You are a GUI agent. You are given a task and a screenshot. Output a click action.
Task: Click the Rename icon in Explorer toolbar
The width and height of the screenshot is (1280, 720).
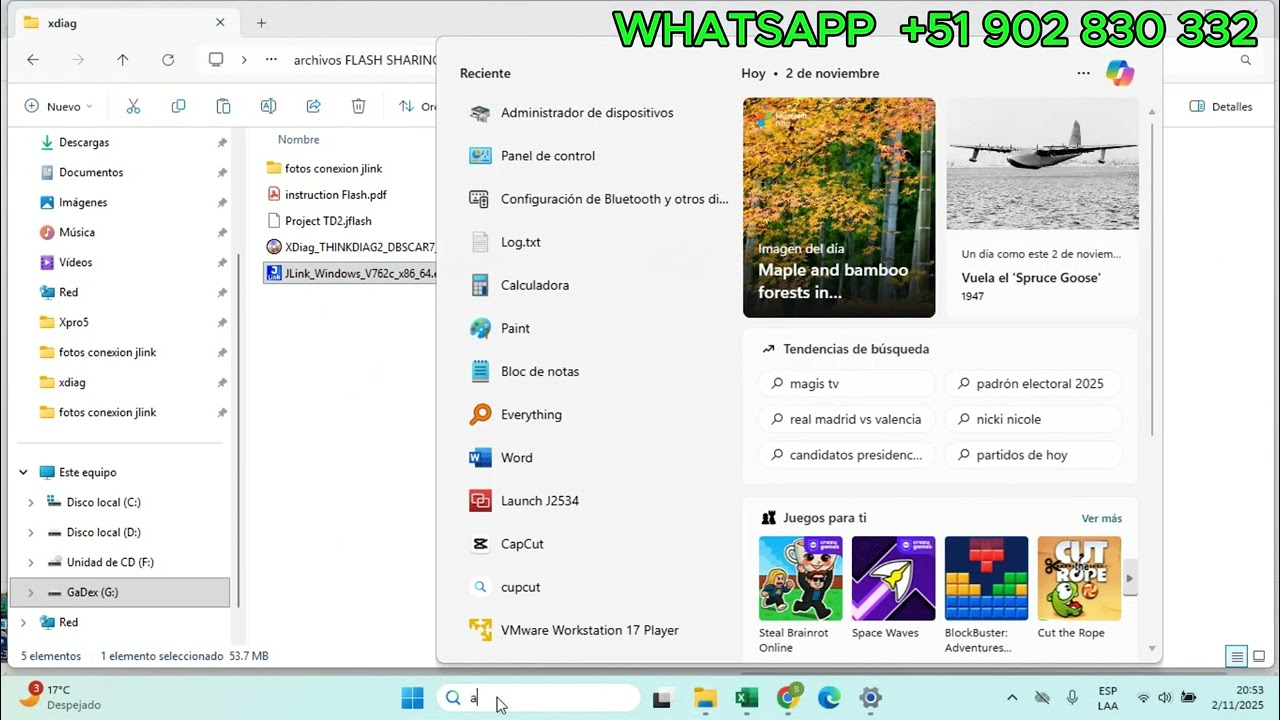[268, 106]
